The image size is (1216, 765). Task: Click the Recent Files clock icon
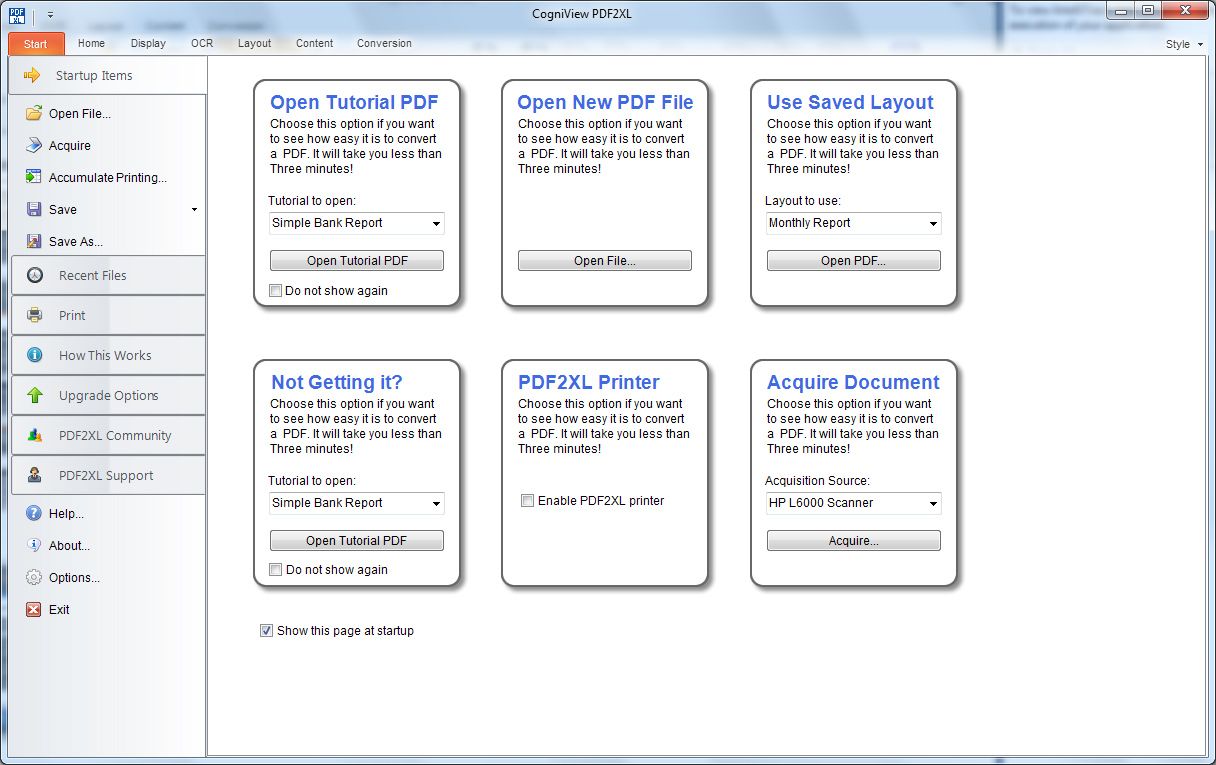click(x=35, y=275)
